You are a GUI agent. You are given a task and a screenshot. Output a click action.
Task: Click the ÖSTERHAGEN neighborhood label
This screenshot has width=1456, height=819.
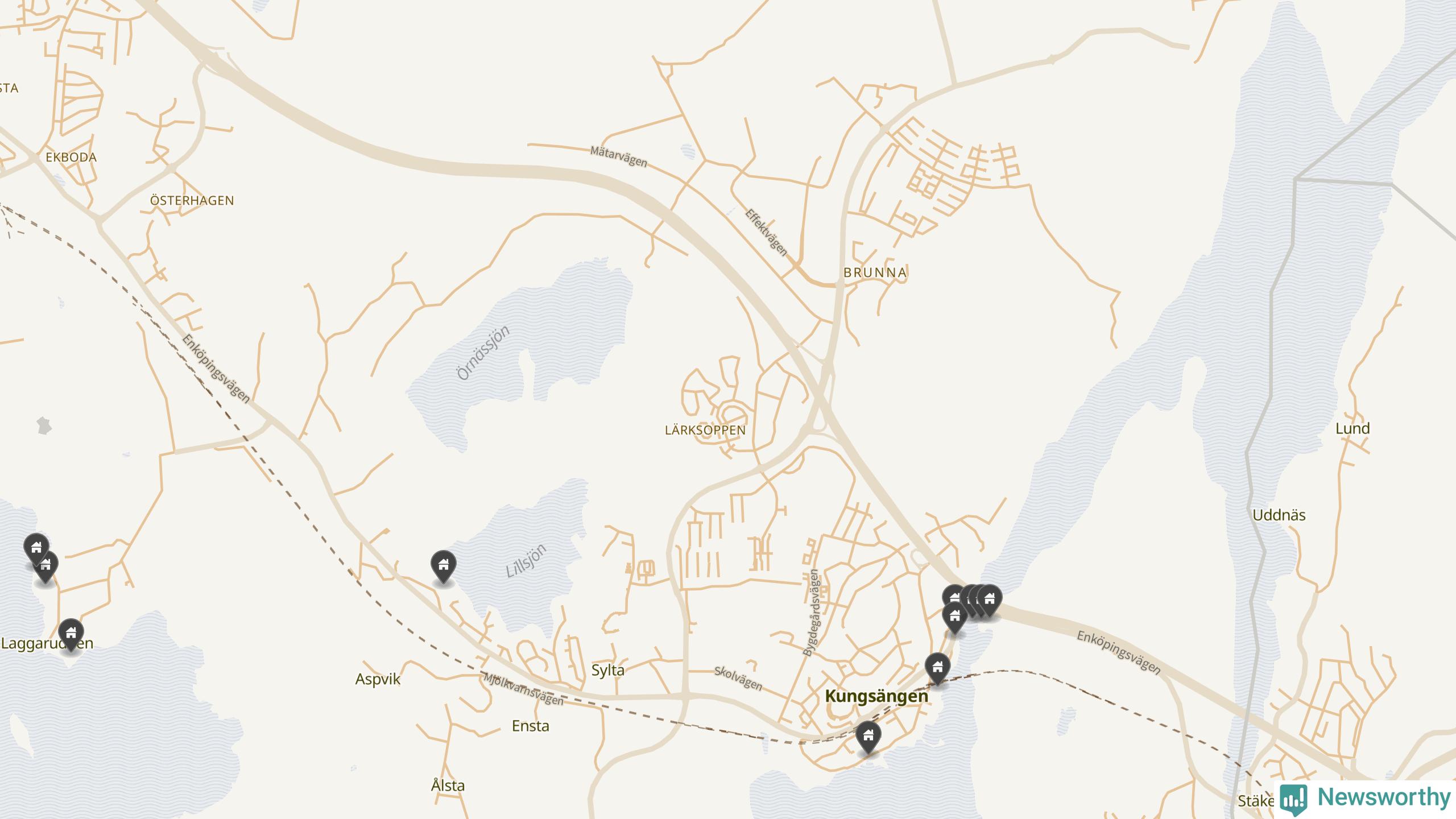click(x=192, y=201)
